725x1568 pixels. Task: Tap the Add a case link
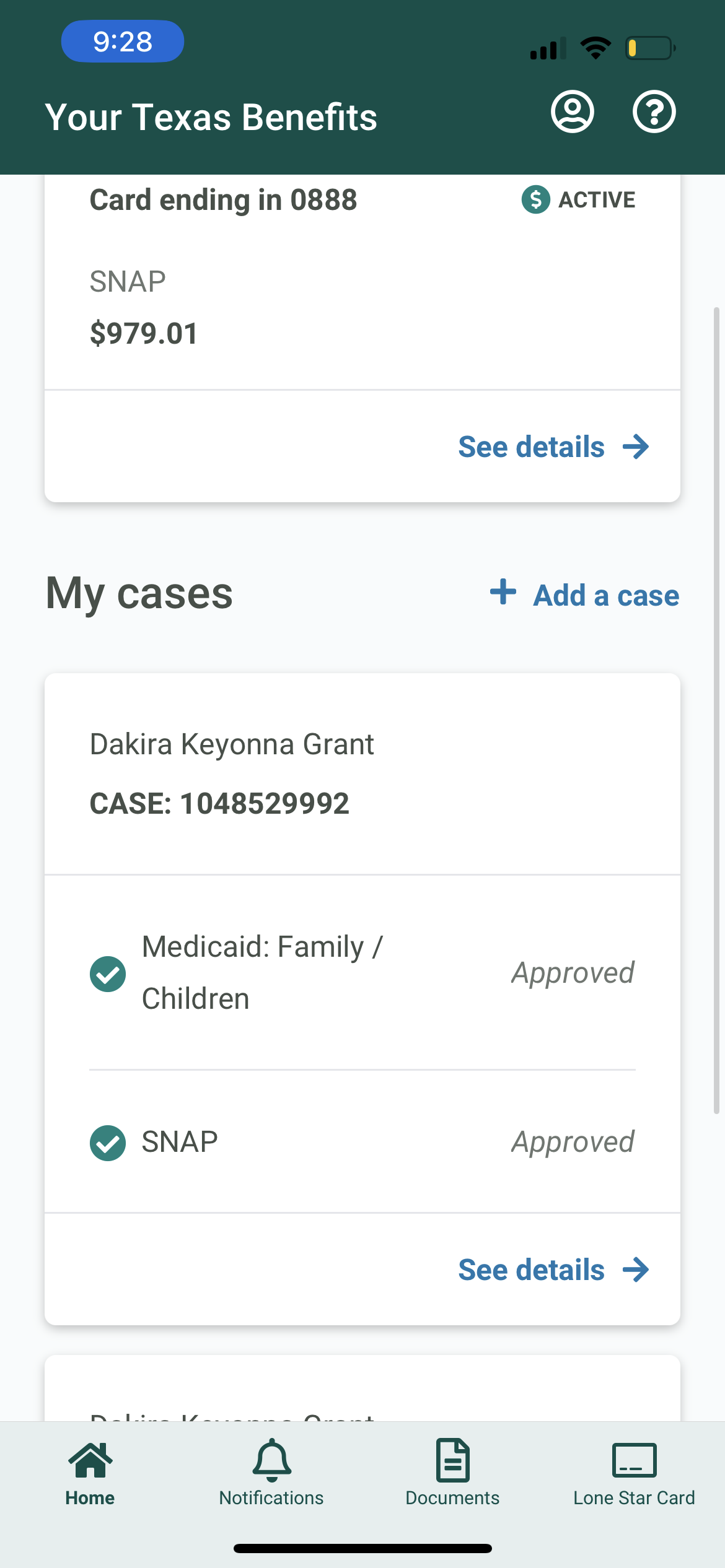coord(606,595)
